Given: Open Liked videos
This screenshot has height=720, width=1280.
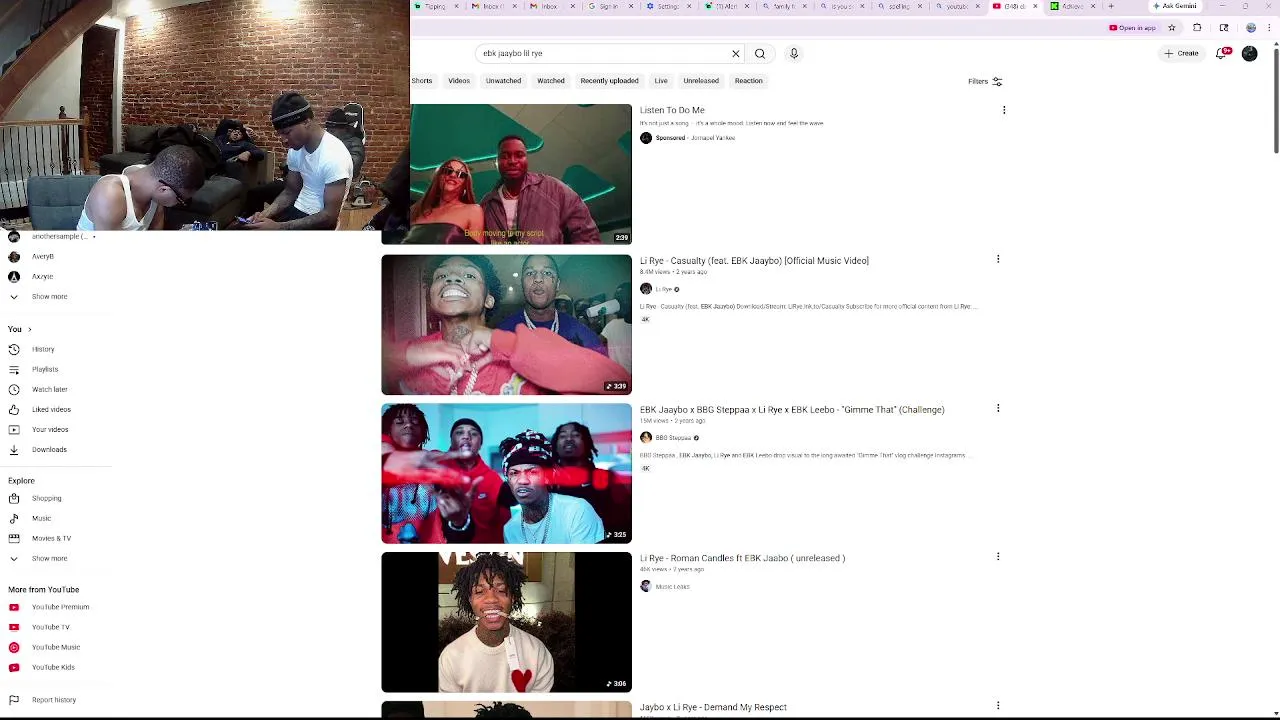Looking at the screenshot, I should click(x=51, y=409).
